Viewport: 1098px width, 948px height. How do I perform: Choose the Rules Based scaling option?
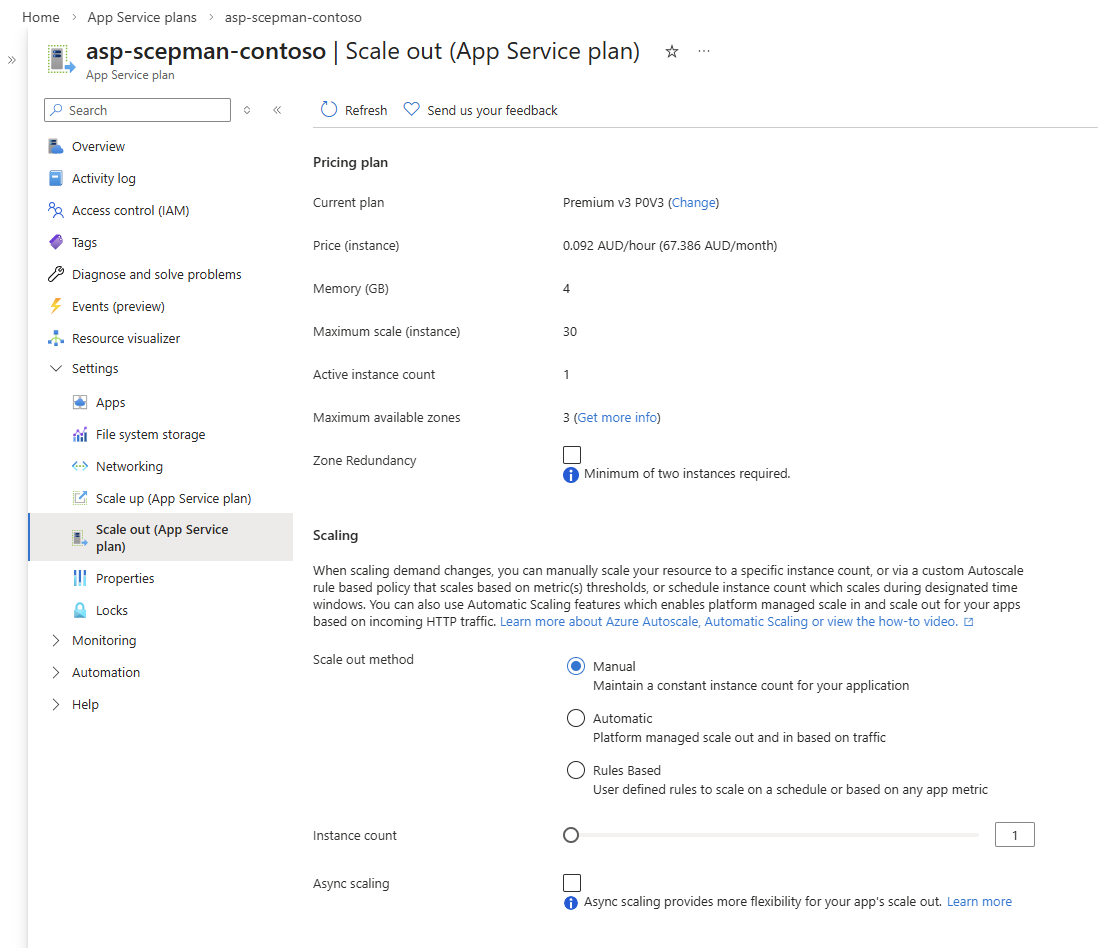pos(576,770)
